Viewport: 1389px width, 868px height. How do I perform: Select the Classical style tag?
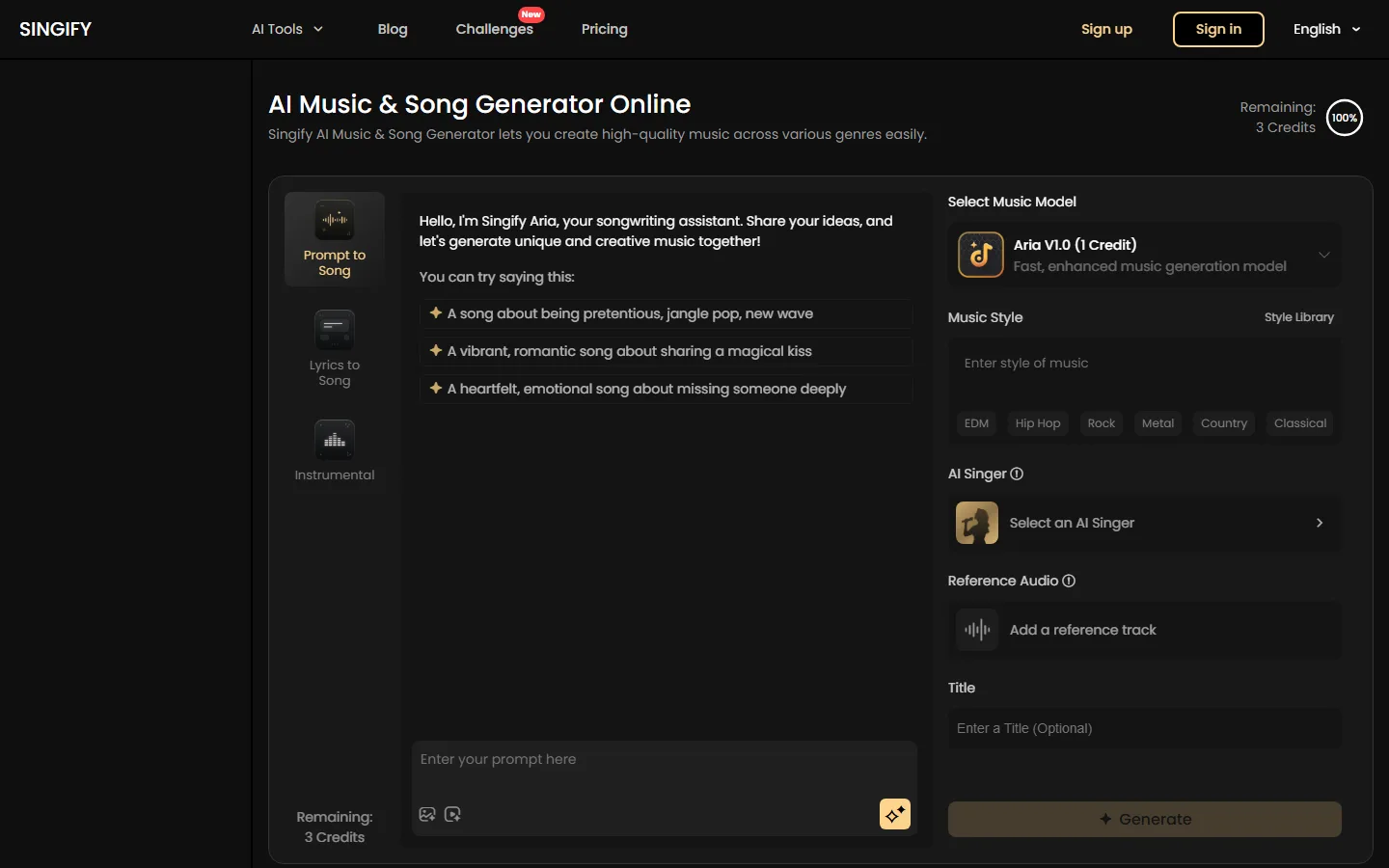[1300, 423]
